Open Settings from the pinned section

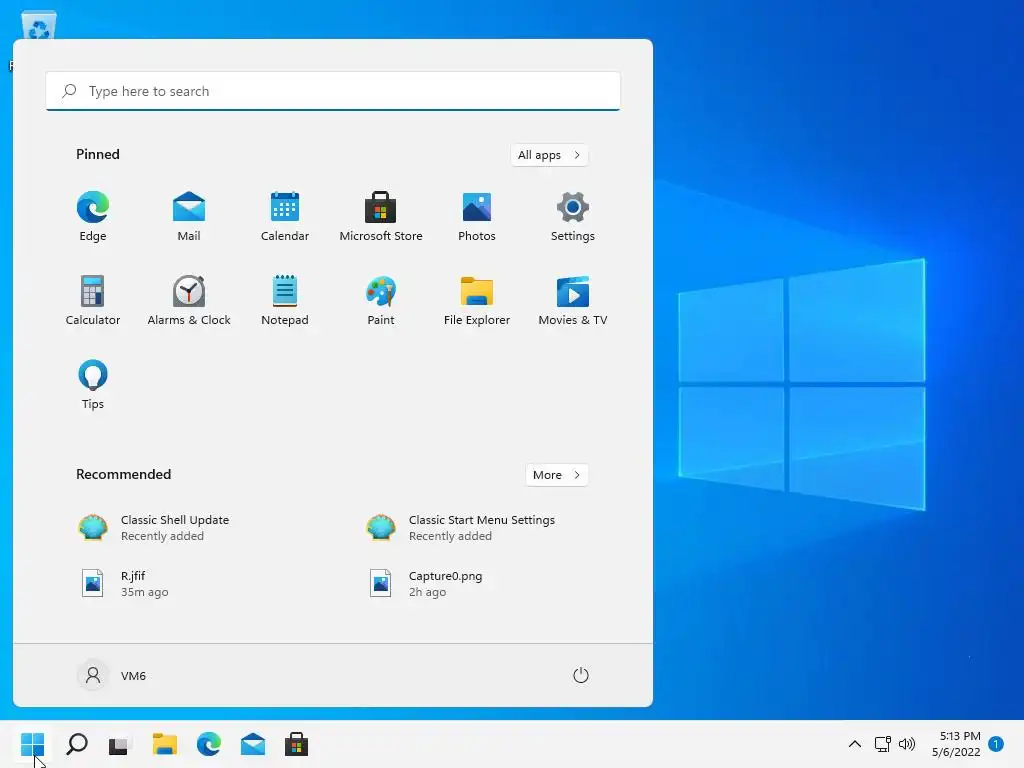coord(573,217)
